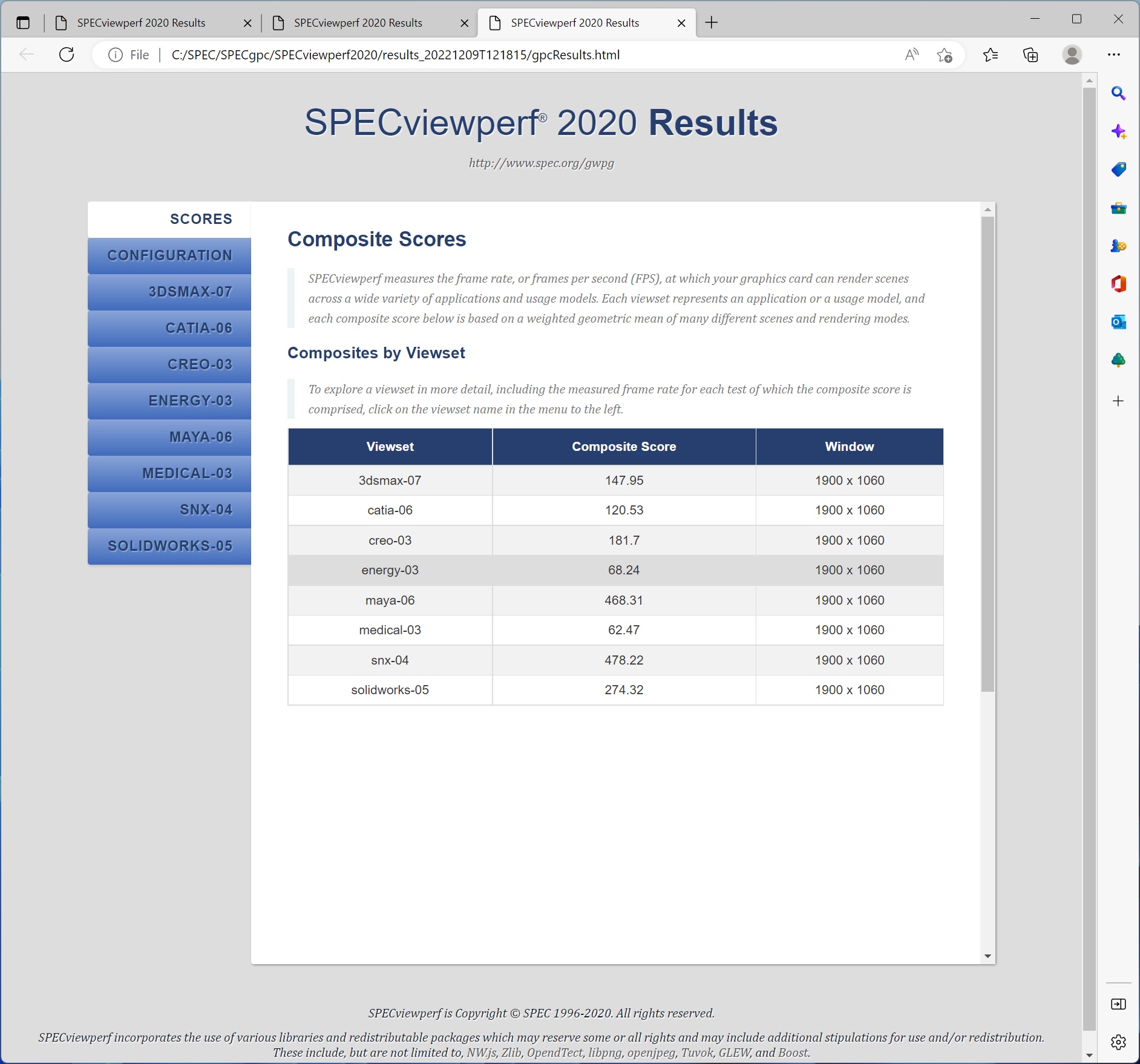The height and width of the screenshot is (1064, 1140).
Task: Click the Viewset column header
Action: click(x=390, y=447)
